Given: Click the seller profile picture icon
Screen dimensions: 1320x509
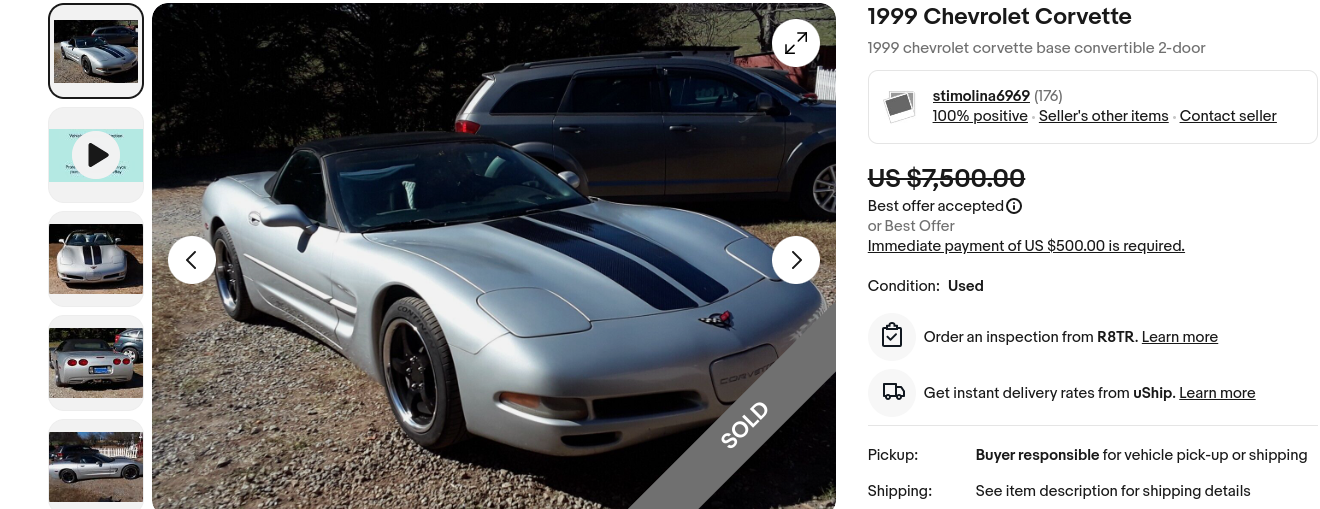Looking at the screenshot, I should pos(900,105).
